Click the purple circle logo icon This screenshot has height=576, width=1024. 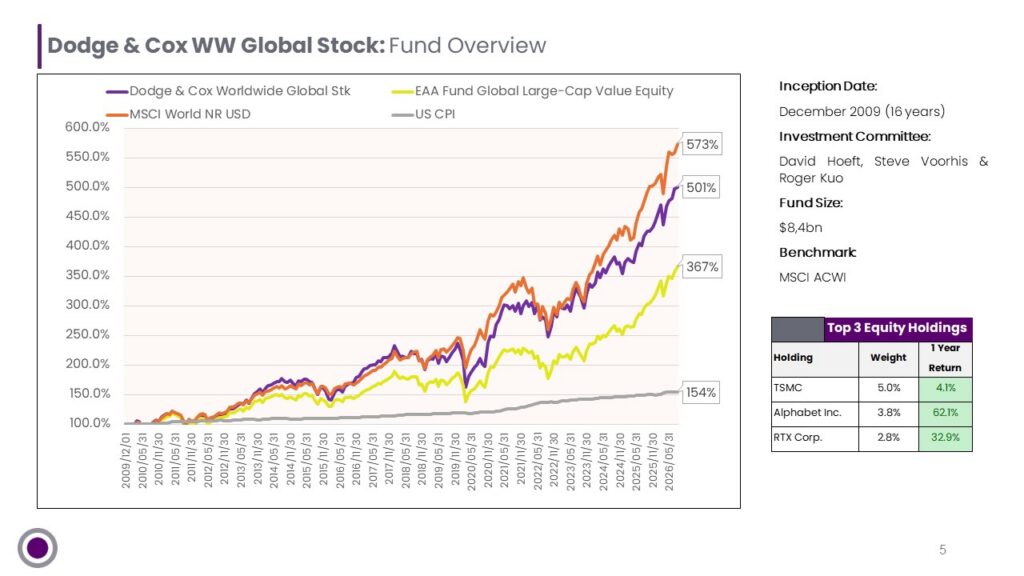coord(37,547)
